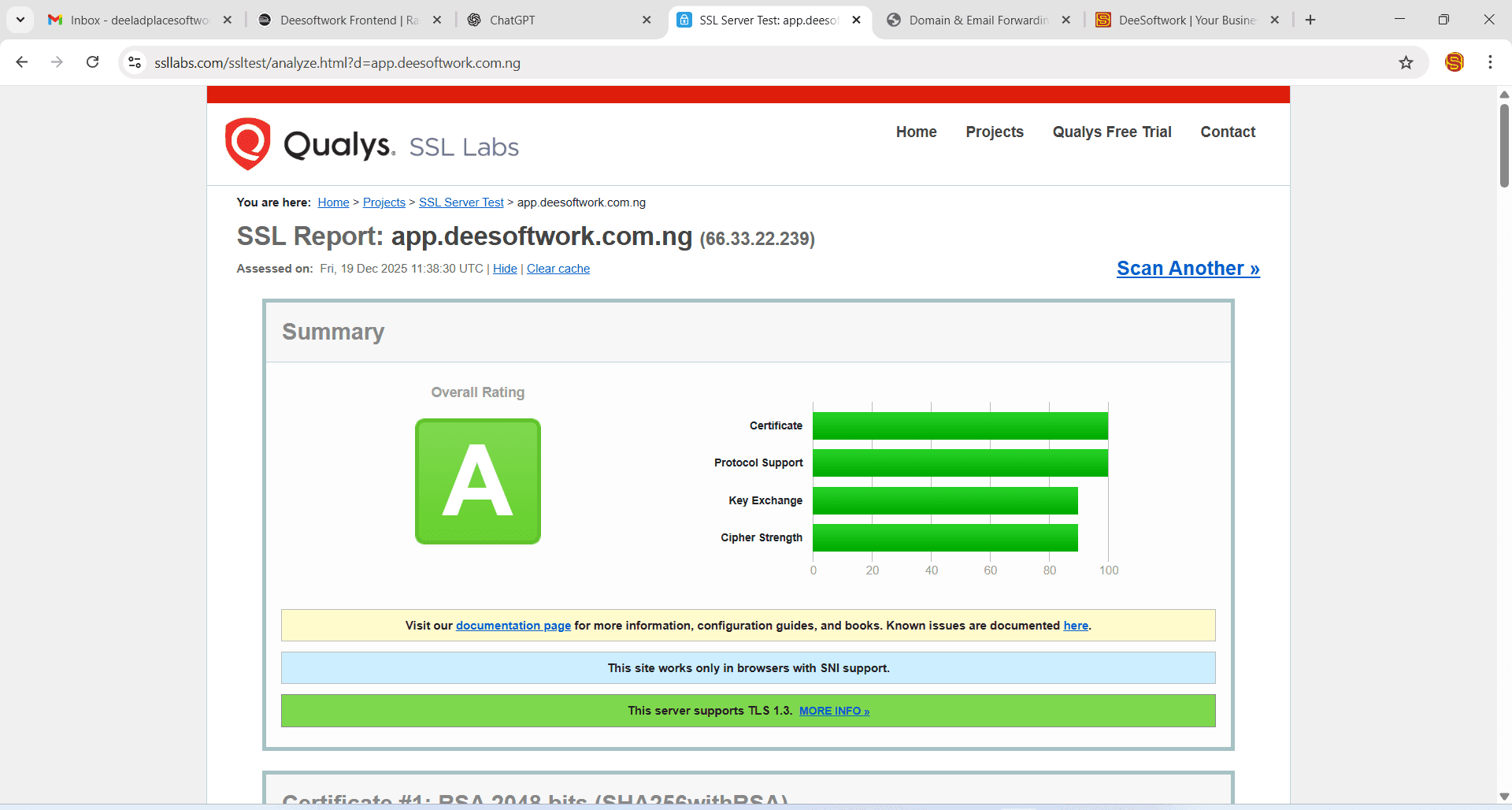Close the ChatGPT tab
This screenshot has height=810, width=1512.
(647, 20)
